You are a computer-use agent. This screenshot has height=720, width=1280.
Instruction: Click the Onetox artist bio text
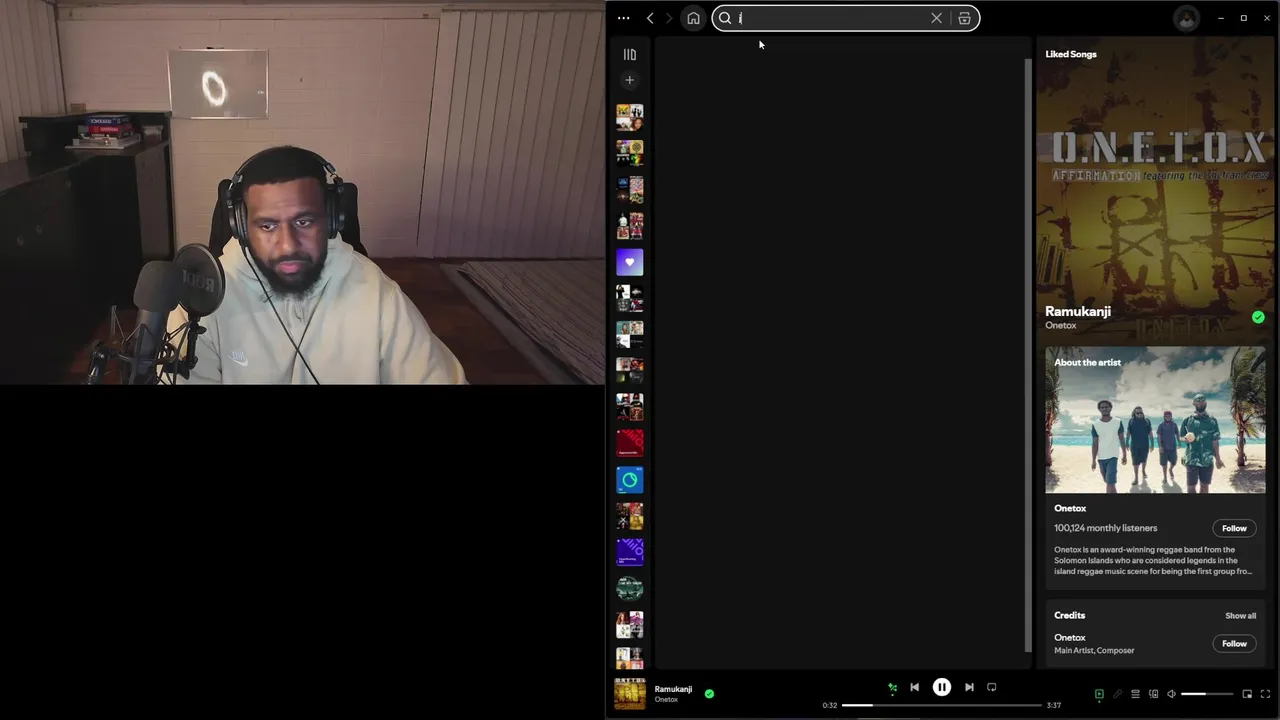click(x=1153, y=560)
